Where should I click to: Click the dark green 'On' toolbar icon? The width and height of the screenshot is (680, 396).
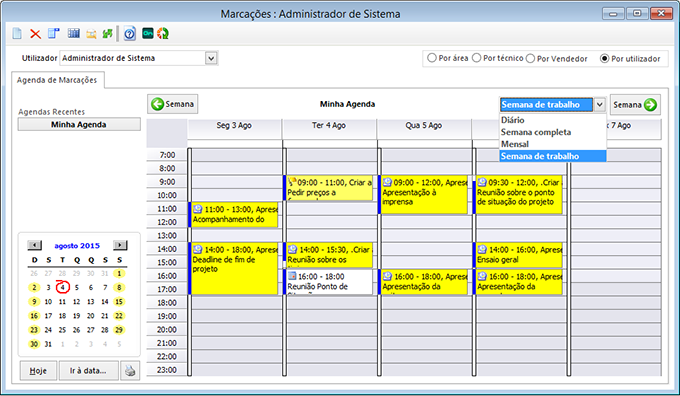tap(147, 33)
